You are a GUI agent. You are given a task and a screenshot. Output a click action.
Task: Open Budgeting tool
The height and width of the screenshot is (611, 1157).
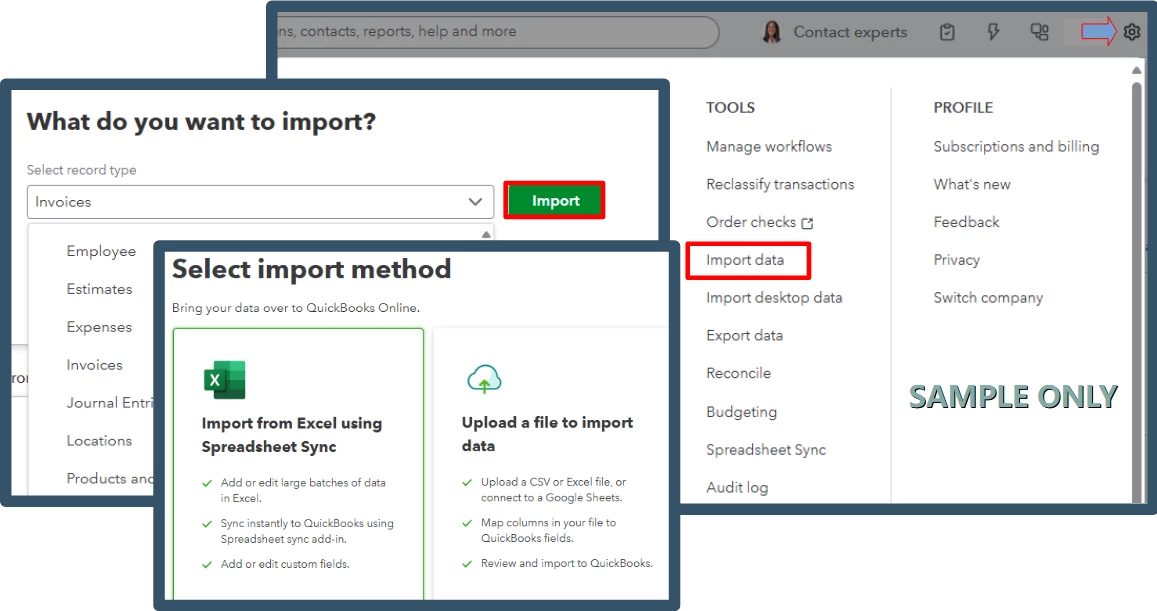[742, 412]
